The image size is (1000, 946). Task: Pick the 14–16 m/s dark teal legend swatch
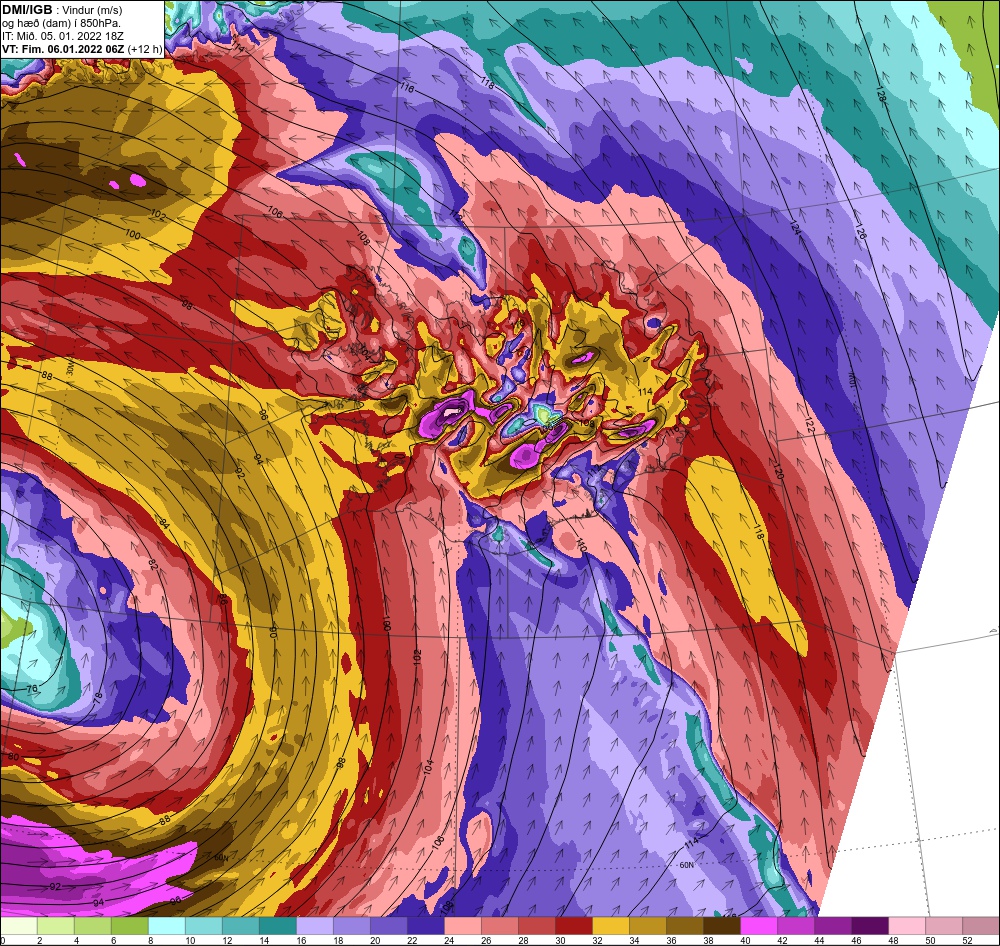(278, 926)
